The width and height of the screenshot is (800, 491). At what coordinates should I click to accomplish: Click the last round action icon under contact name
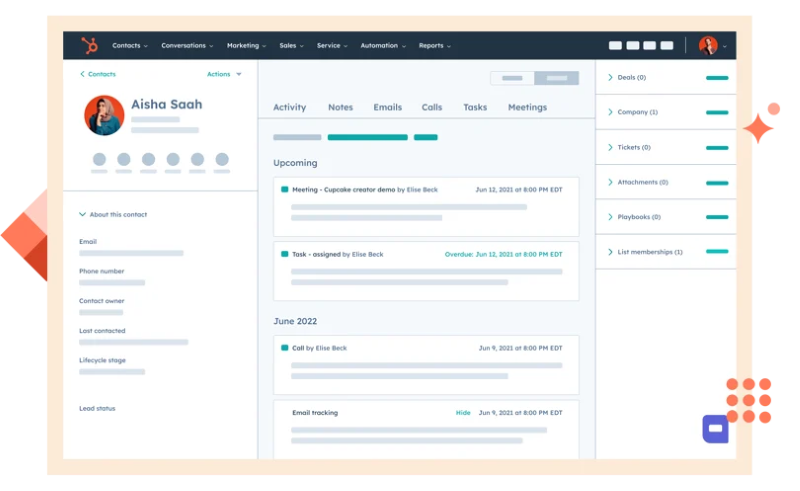coord(222,159)
